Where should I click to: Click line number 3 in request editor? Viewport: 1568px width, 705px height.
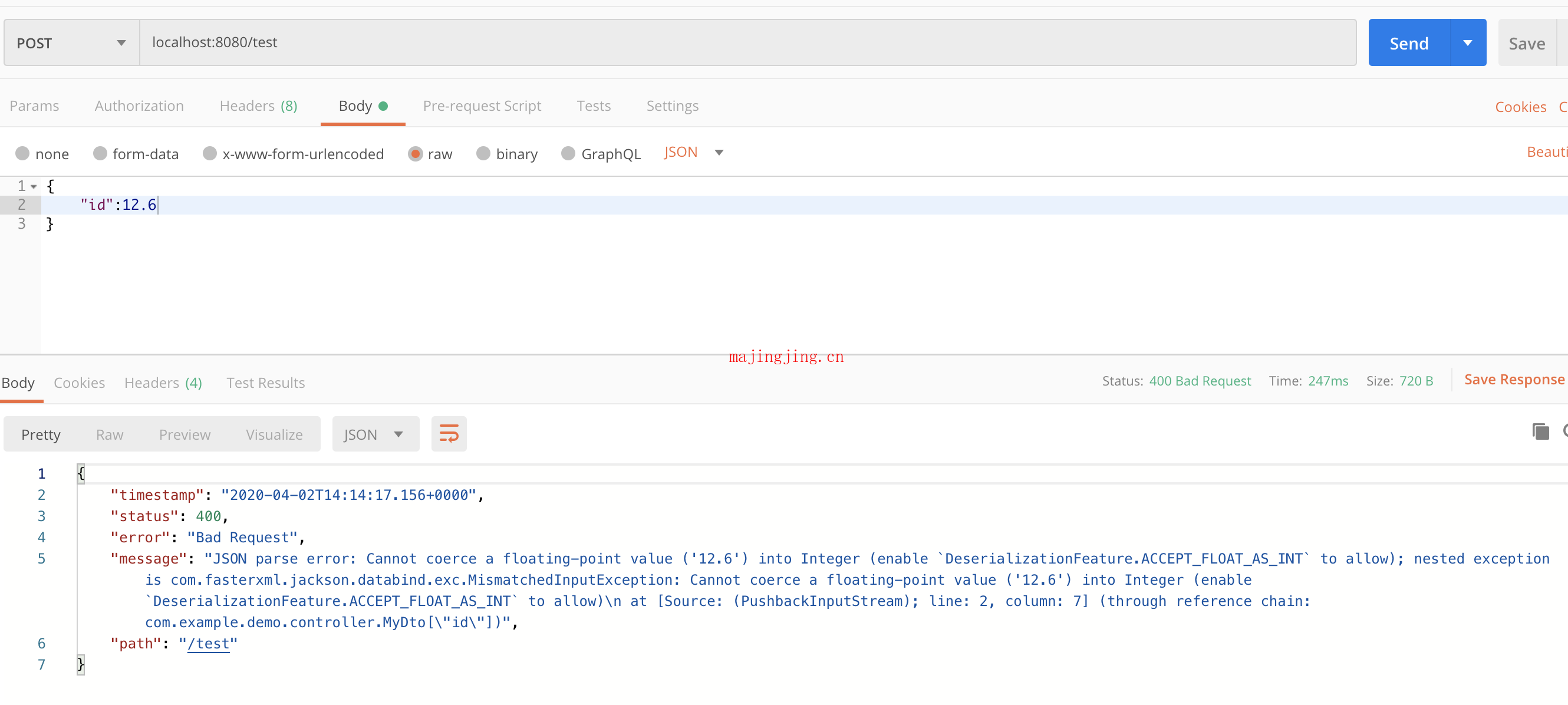21,223
